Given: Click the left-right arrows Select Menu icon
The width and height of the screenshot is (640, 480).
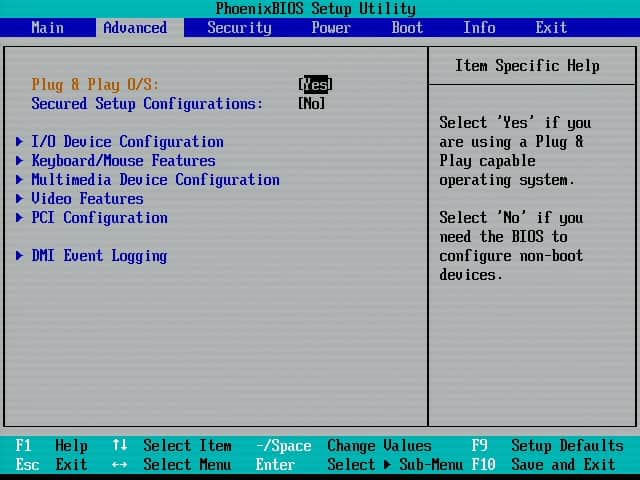Looking at the screenshot, I should 120,464.
